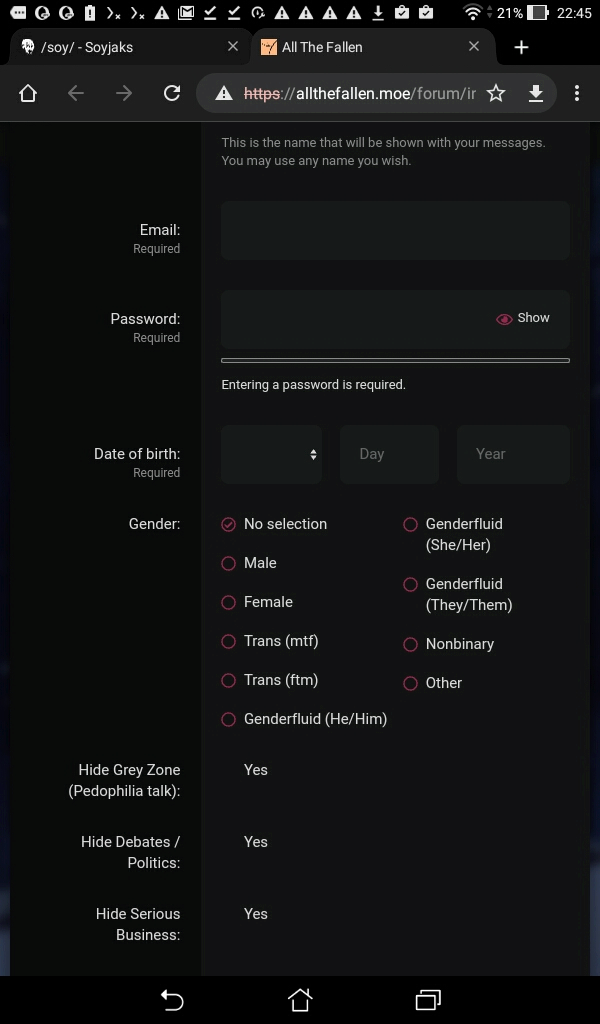Tap the download icon in the address bar

coord(536,93)
